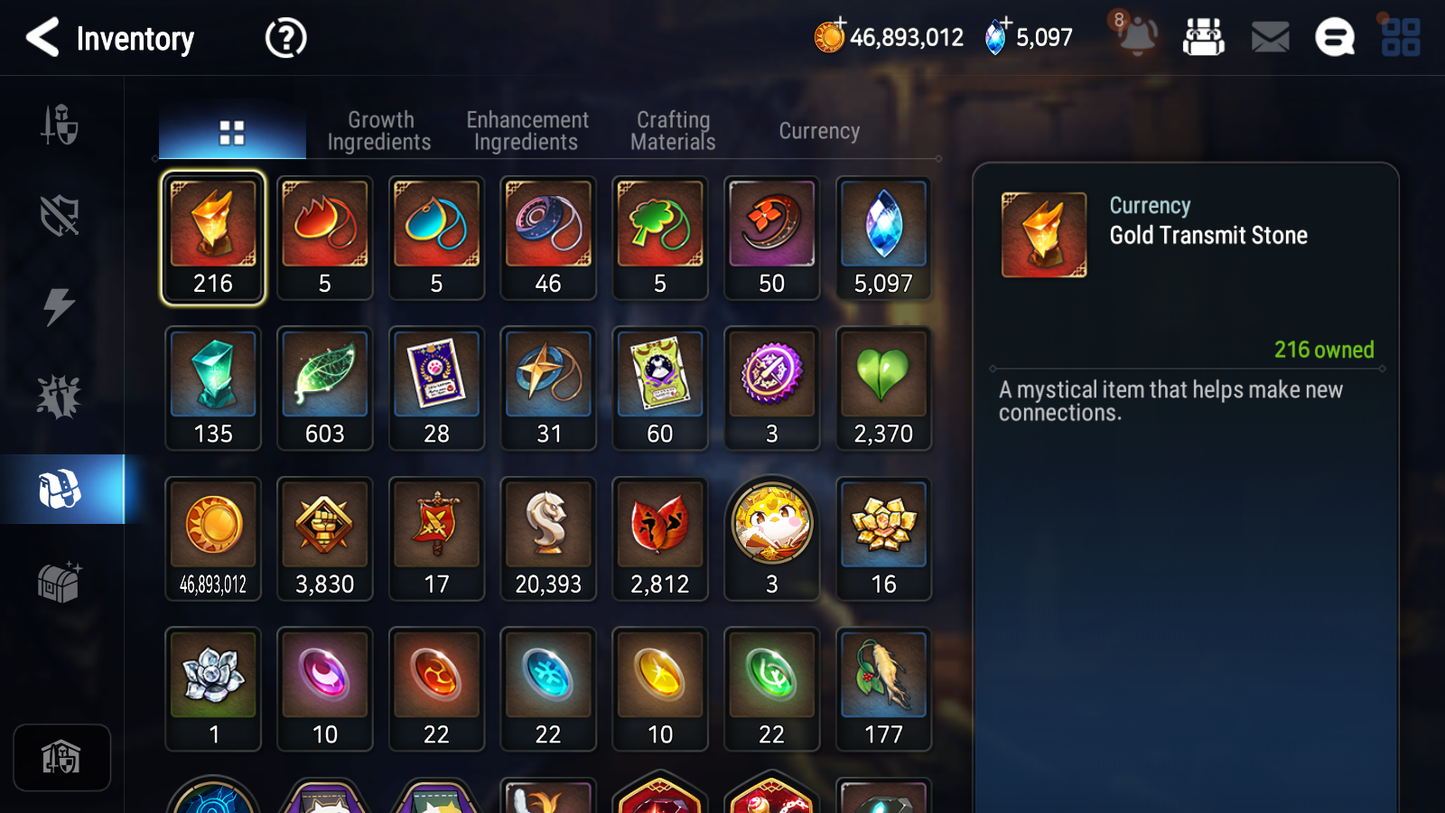
Task: Open the mail envelope icon
Action: [x=1270, y=38]
